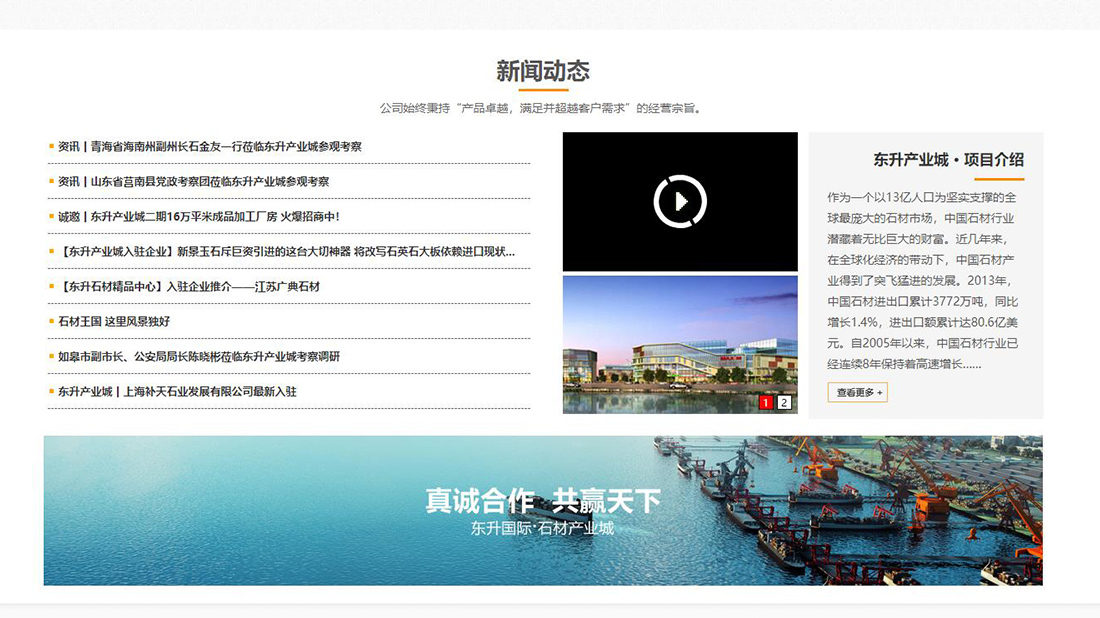Click the 东升产业城·项目介绍 heading

(948, 160)
